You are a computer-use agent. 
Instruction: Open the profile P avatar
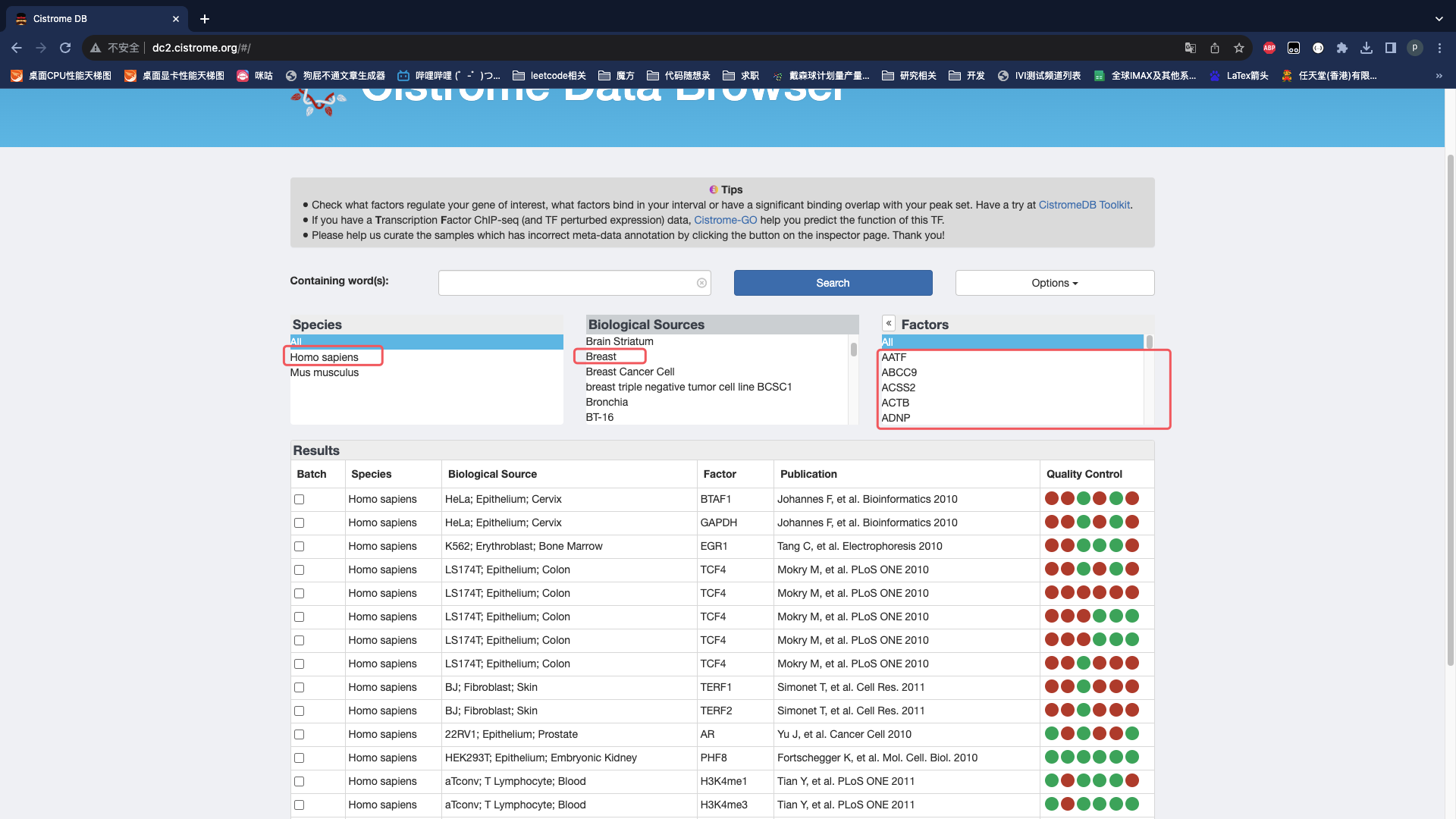pos(1415,48)
